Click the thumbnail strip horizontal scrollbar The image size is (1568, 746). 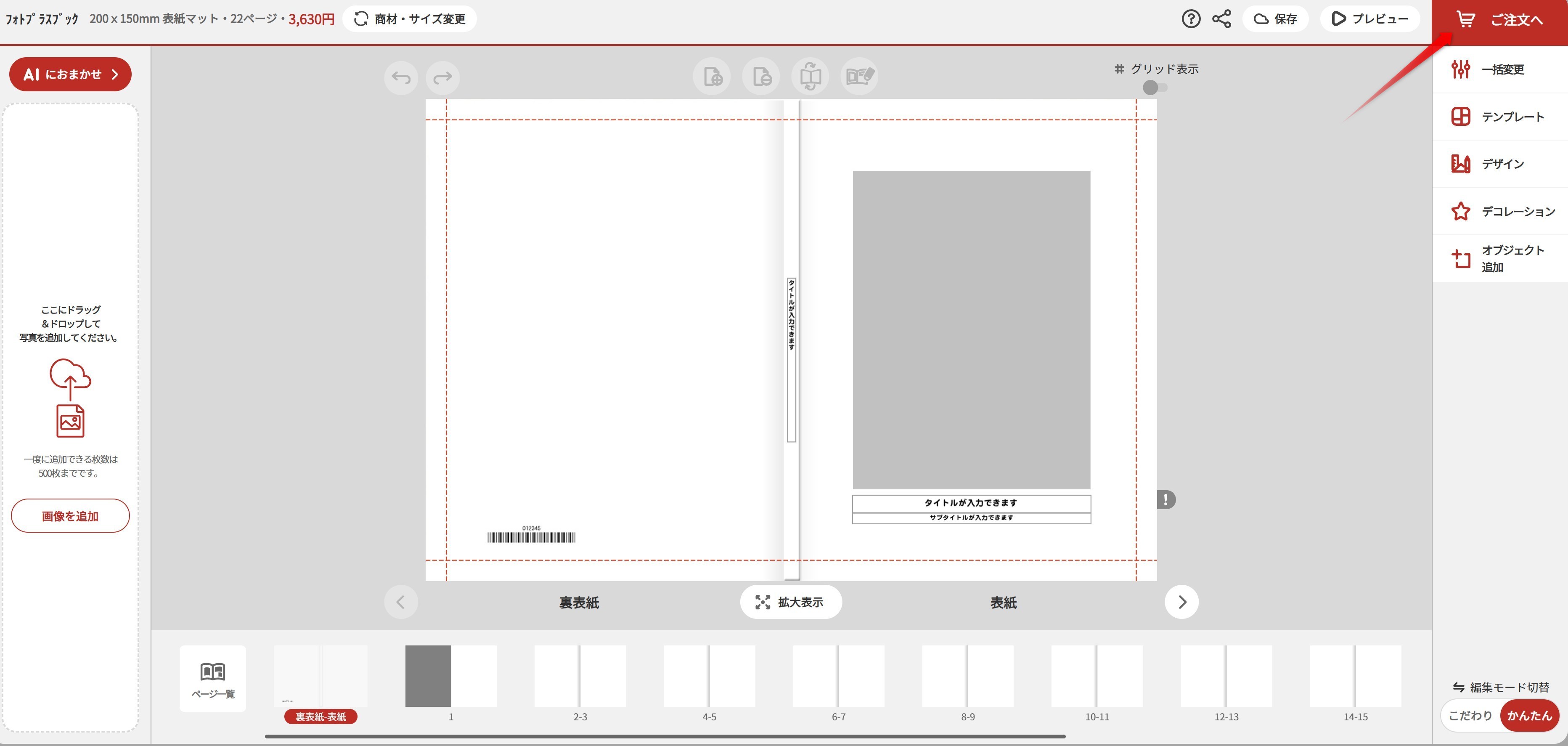665,737
